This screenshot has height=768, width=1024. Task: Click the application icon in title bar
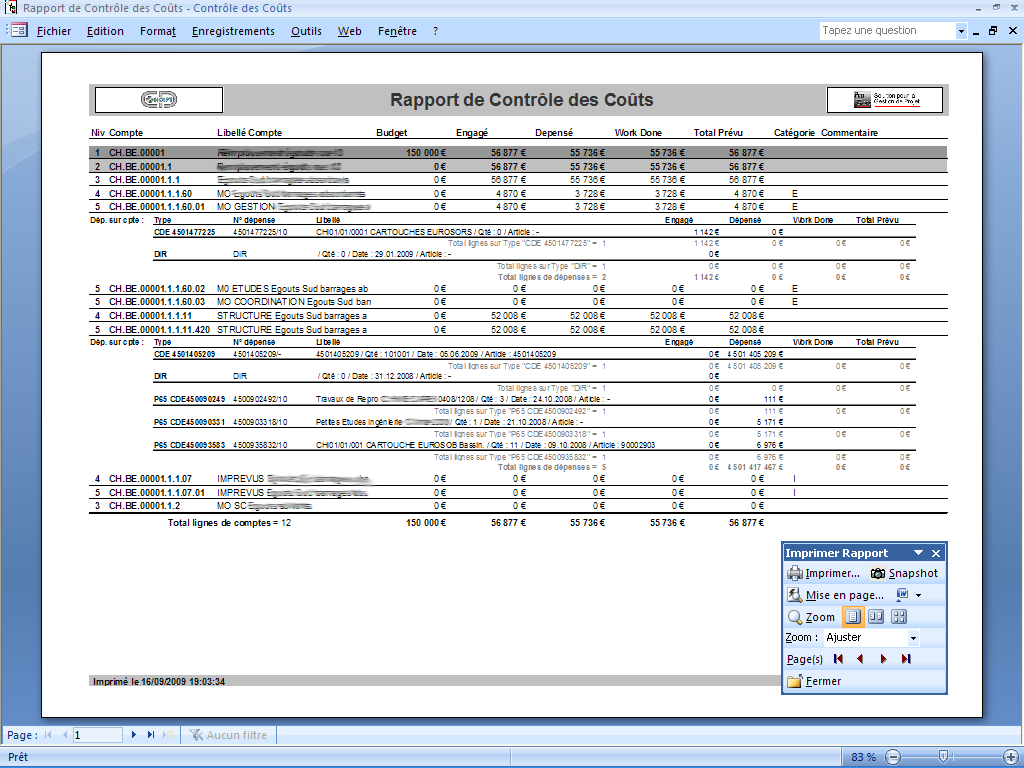10,8
